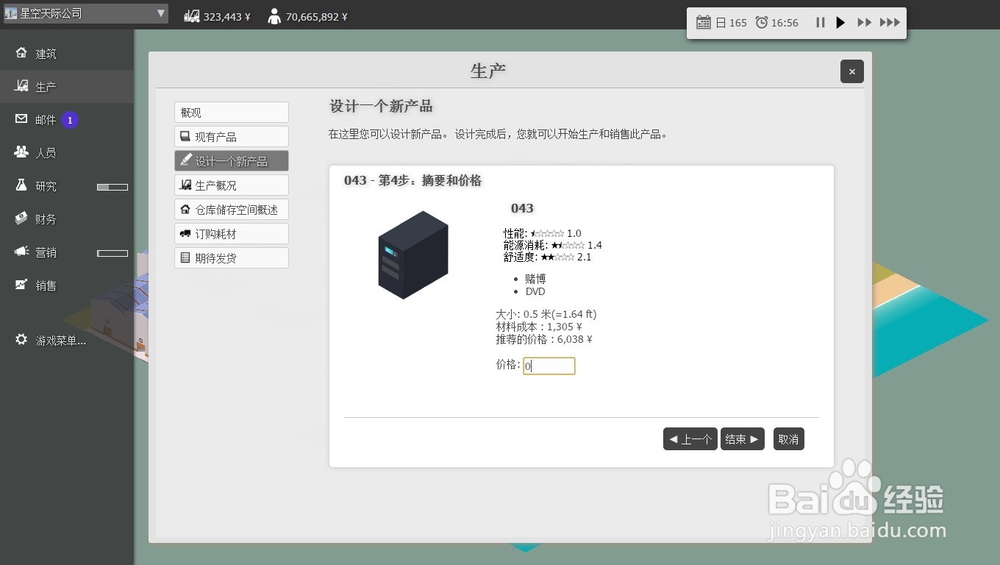Set triple fast-forward speed
Viewport: 1000px width, 565px height.
point(890,22)
